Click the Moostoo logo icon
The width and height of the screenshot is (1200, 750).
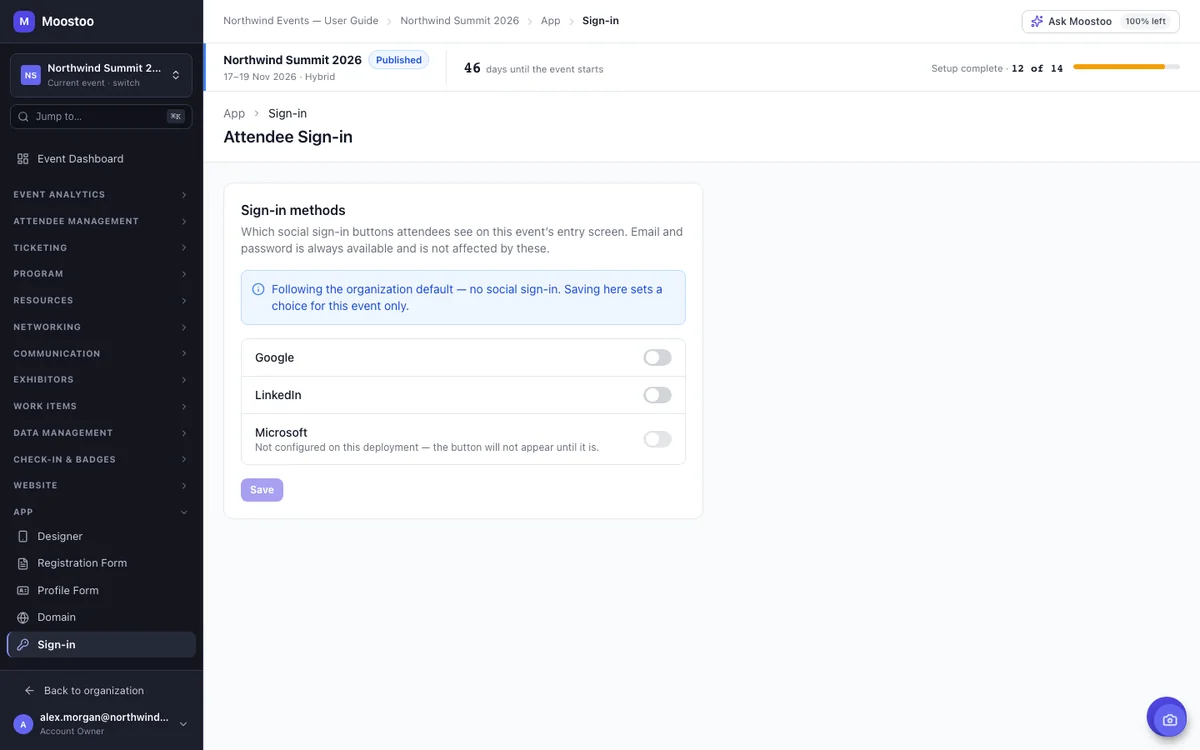[x=24, y=21]
